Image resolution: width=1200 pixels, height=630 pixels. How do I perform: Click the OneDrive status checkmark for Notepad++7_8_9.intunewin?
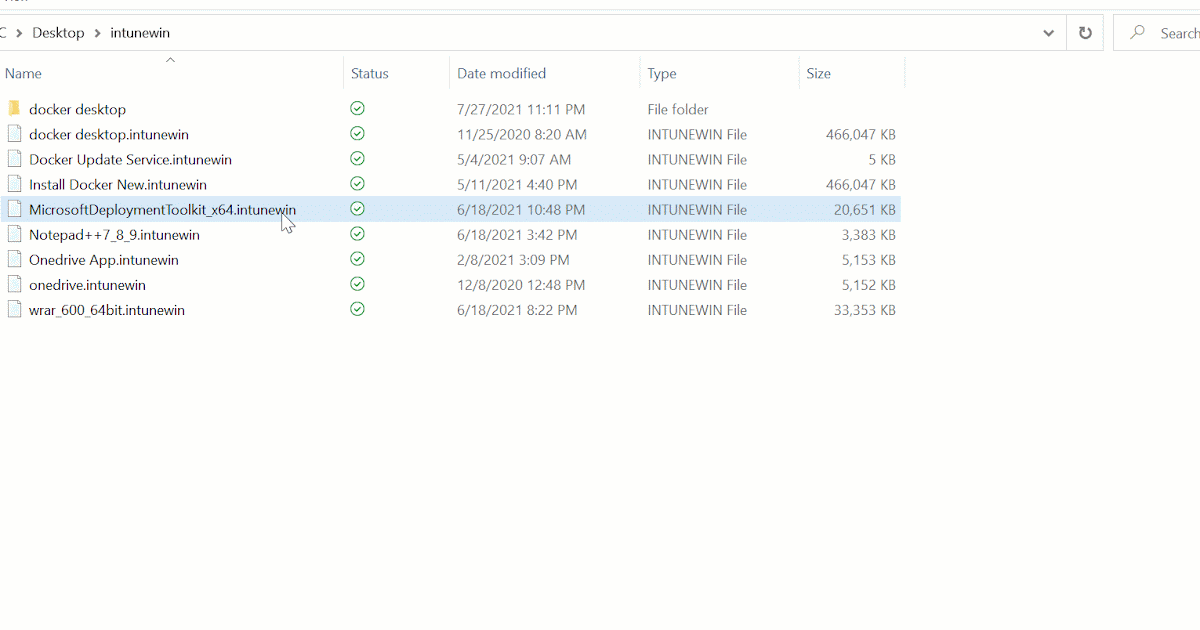point(357,233)
